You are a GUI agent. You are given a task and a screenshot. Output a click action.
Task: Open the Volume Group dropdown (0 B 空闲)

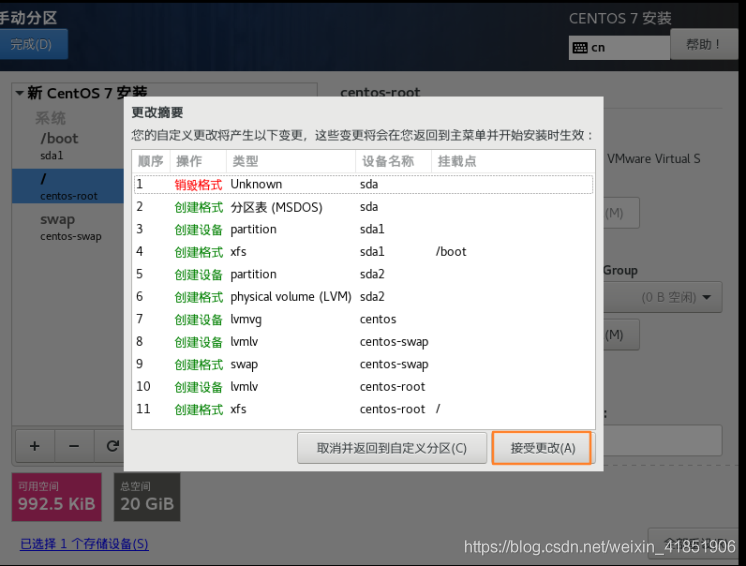(x=662, y=297)
